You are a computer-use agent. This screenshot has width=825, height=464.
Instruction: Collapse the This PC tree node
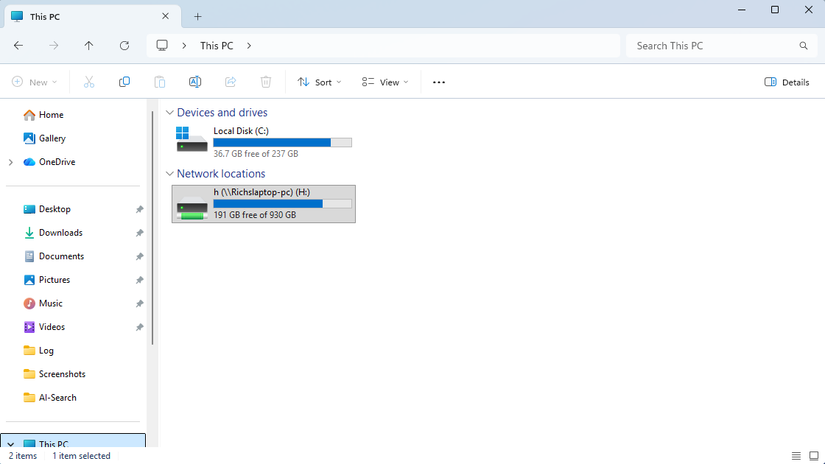click(x=11, y=444)
